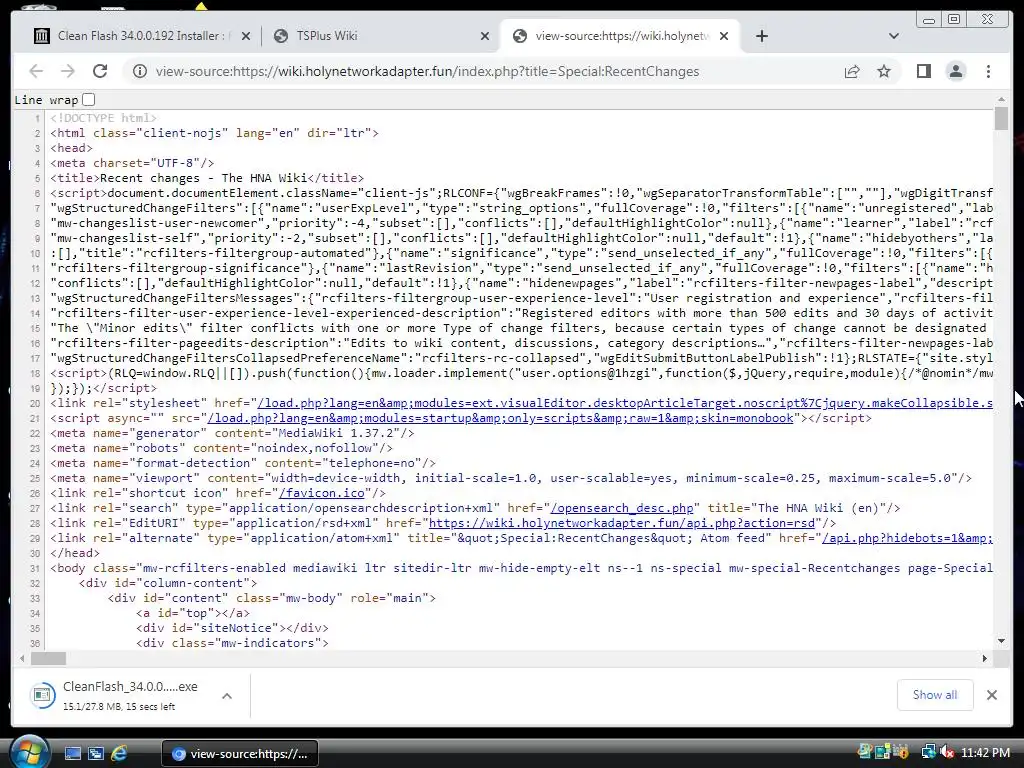The height and width of the screenshot is (768, 1024).
Task: Reload the view-source page
Action: pyautogui.click(x=100, y=71)
